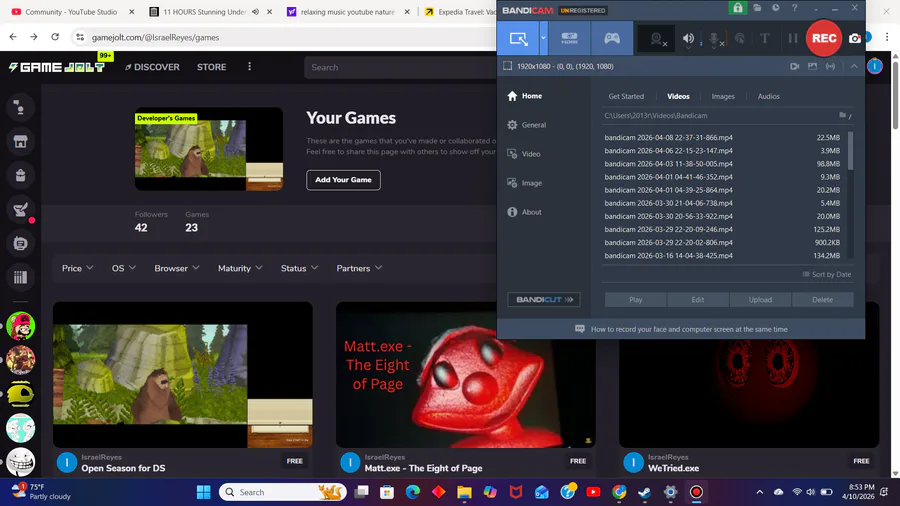Expand the Partners filter dropdown
This screenshot has width=900, height=506.
(359, 268)
